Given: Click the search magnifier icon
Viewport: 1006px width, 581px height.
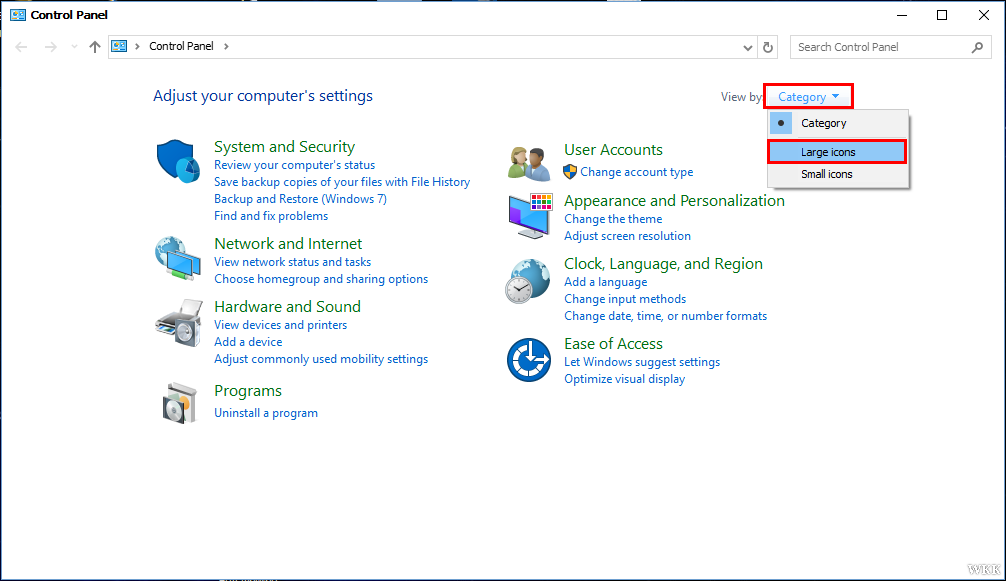Looking at the screenshot, I should (977, 47).
